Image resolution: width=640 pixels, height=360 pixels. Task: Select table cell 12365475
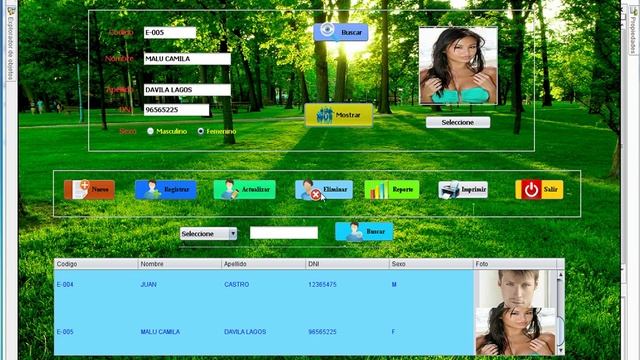[x=348, y=284]
